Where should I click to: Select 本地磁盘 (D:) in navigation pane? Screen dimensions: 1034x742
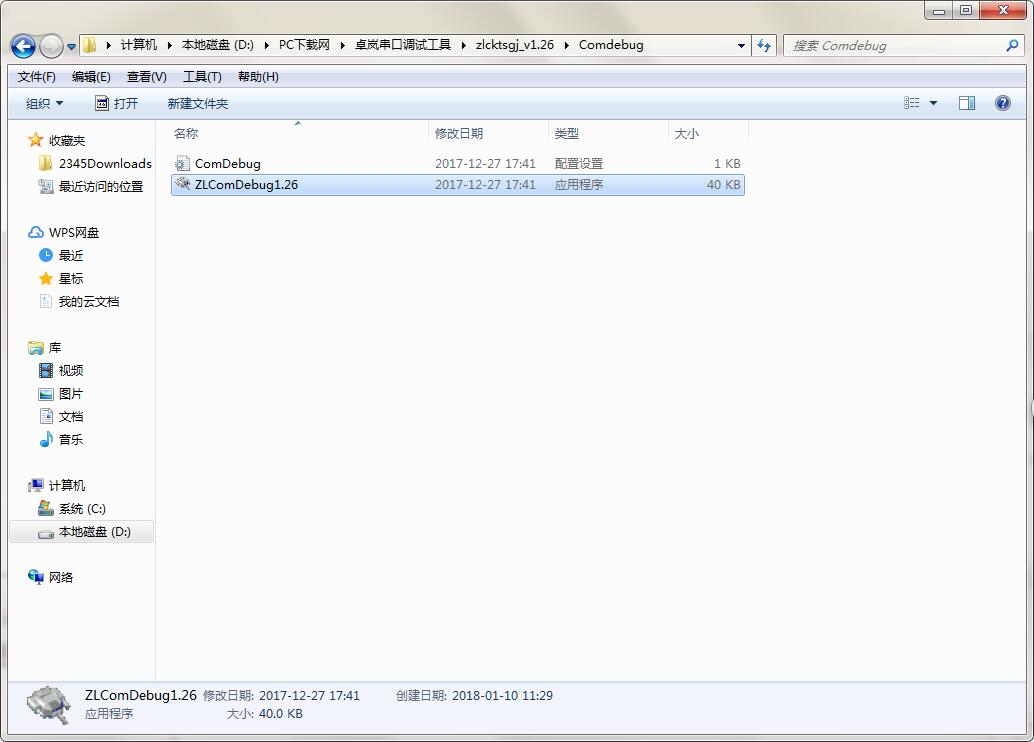[x=94, y=532]
